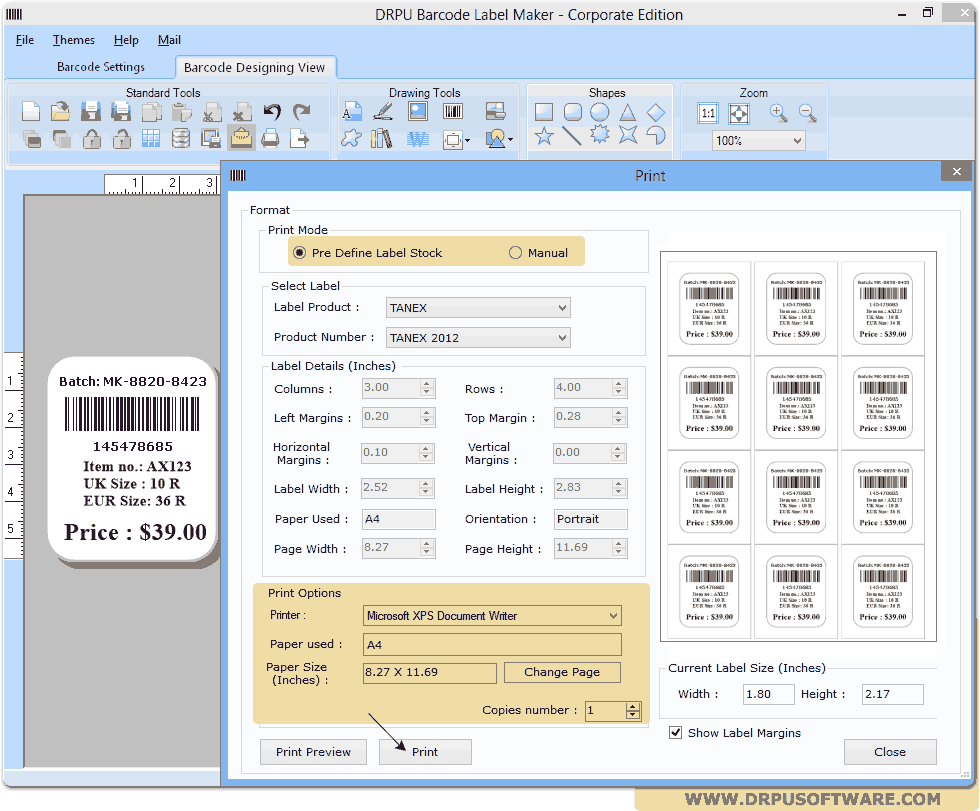
Task: Click the Undo arrow icon
Action: coord(272,112)
